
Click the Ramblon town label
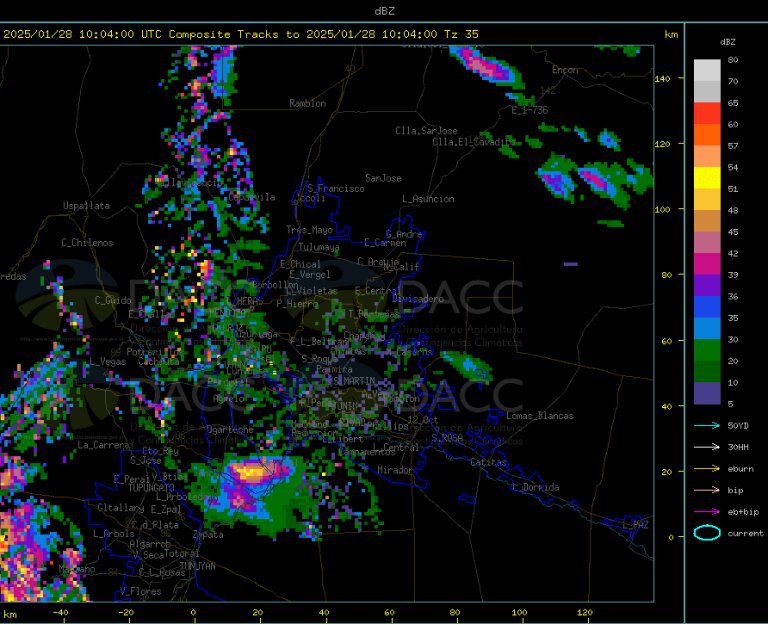pyautogui.click(x=307, y=103)
